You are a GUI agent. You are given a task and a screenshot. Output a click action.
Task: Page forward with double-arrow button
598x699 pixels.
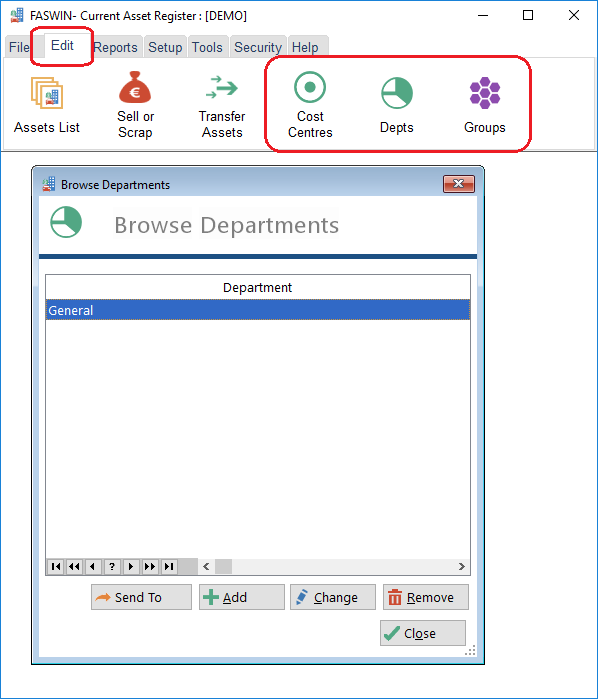point(150,567)
